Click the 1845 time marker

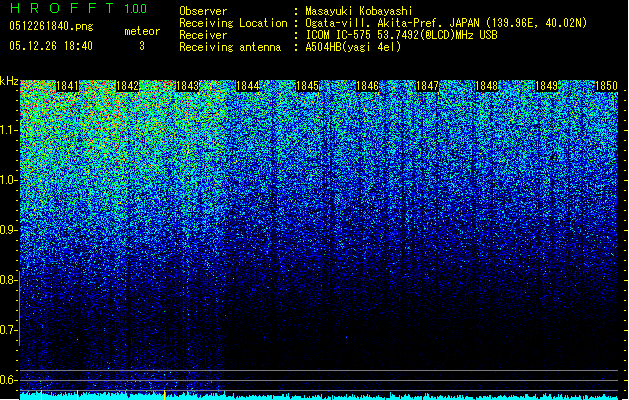307,86
